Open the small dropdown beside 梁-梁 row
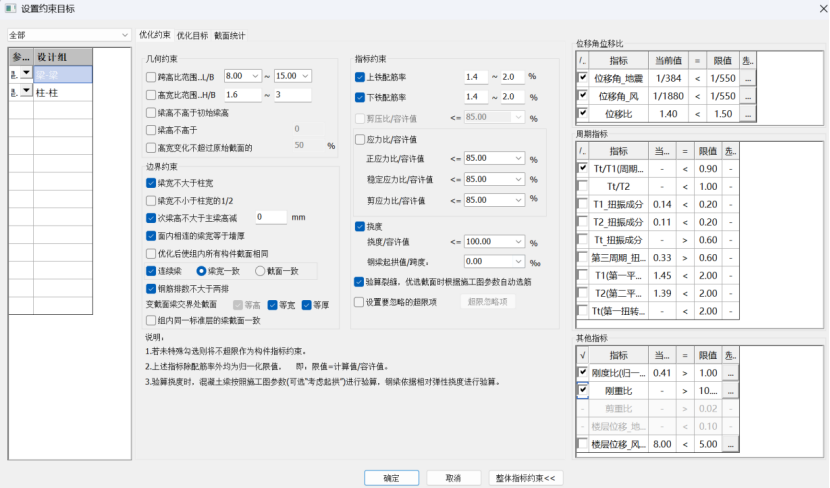The height and width of the screenshot is (488, 830). click(x=25, y=74)
